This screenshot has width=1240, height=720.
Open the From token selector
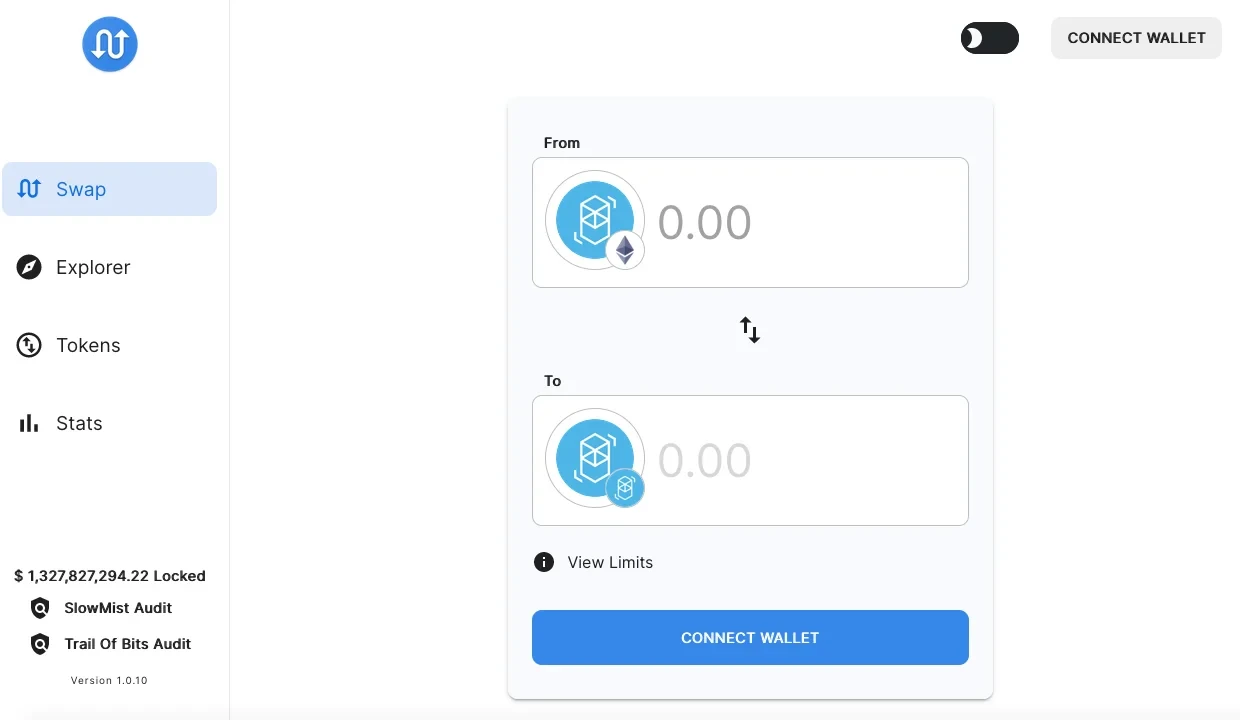pos(595,221)
